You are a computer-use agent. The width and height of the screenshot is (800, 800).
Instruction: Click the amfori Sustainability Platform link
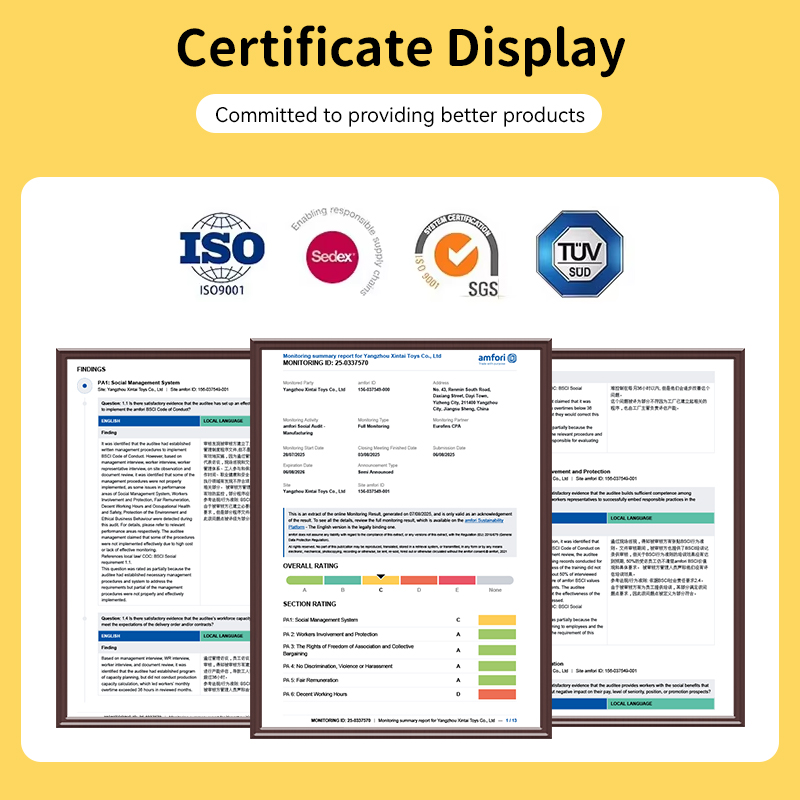pos(484,520)
